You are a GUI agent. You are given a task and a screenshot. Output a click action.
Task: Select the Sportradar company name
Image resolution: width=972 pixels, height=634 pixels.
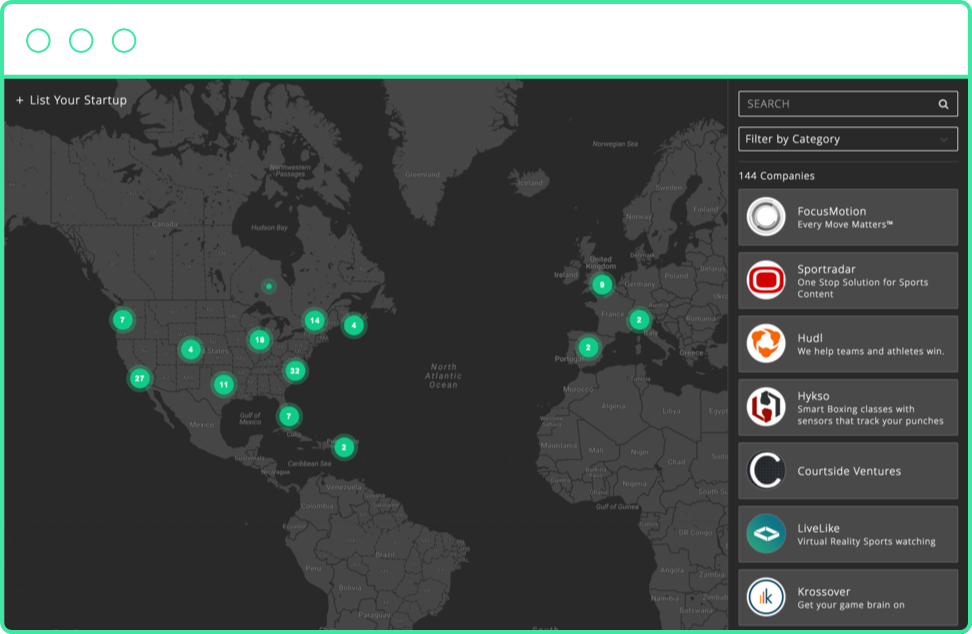coord(826,269)
